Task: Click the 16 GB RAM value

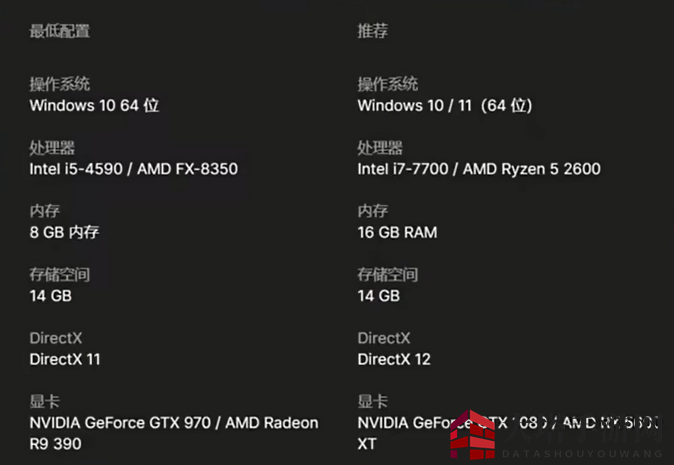Action: [x=397, y=232]
